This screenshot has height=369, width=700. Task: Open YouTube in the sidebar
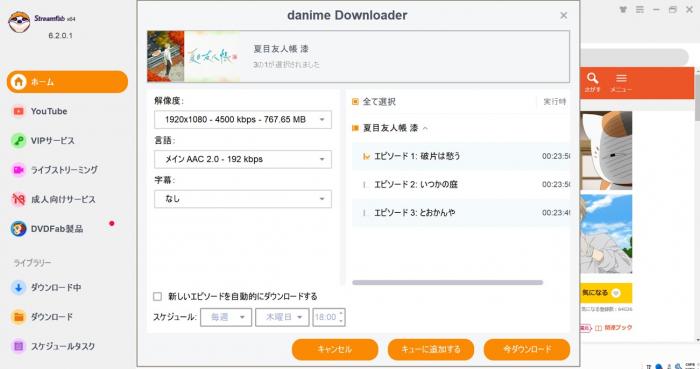coord(49,111)
